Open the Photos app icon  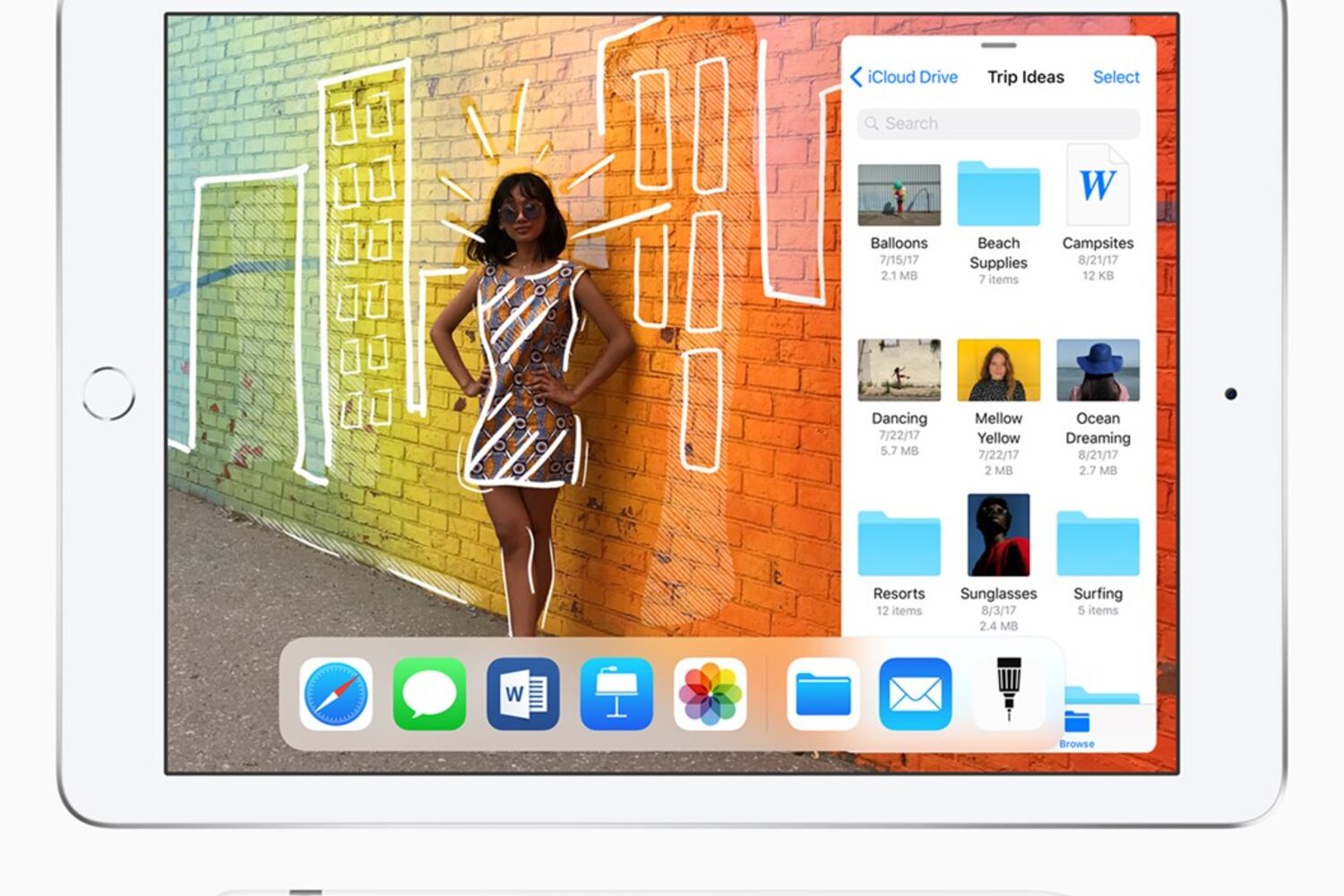[710, 694]
